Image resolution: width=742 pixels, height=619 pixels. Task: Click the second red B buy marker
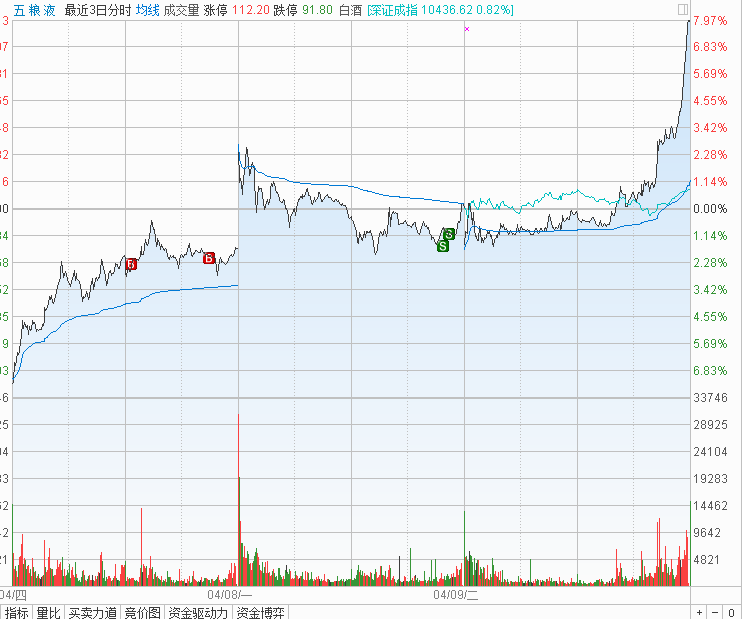pos(209,258)
